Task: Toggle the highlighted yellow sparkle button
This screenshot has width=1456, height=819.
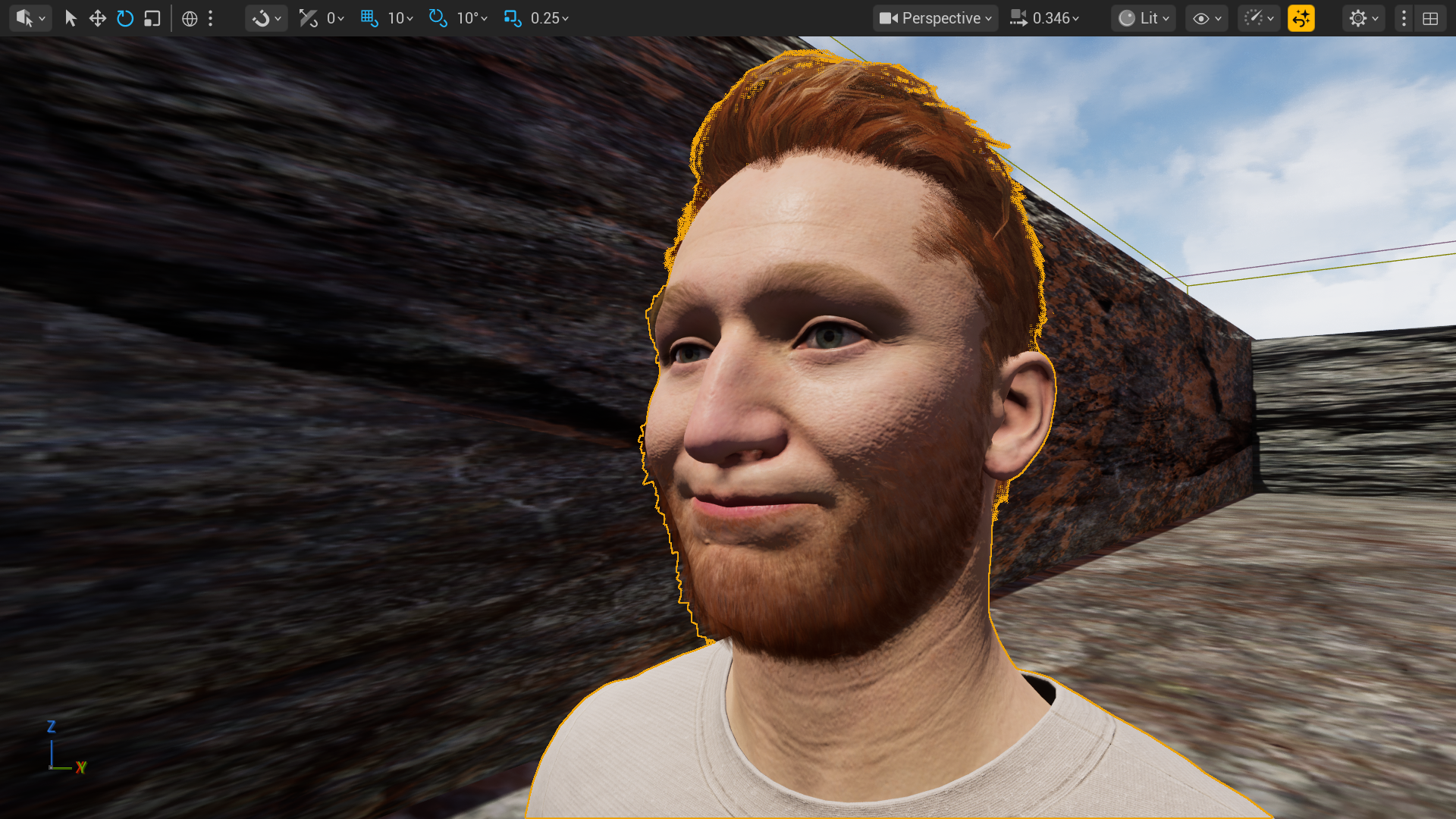Action: point(1301,18)
